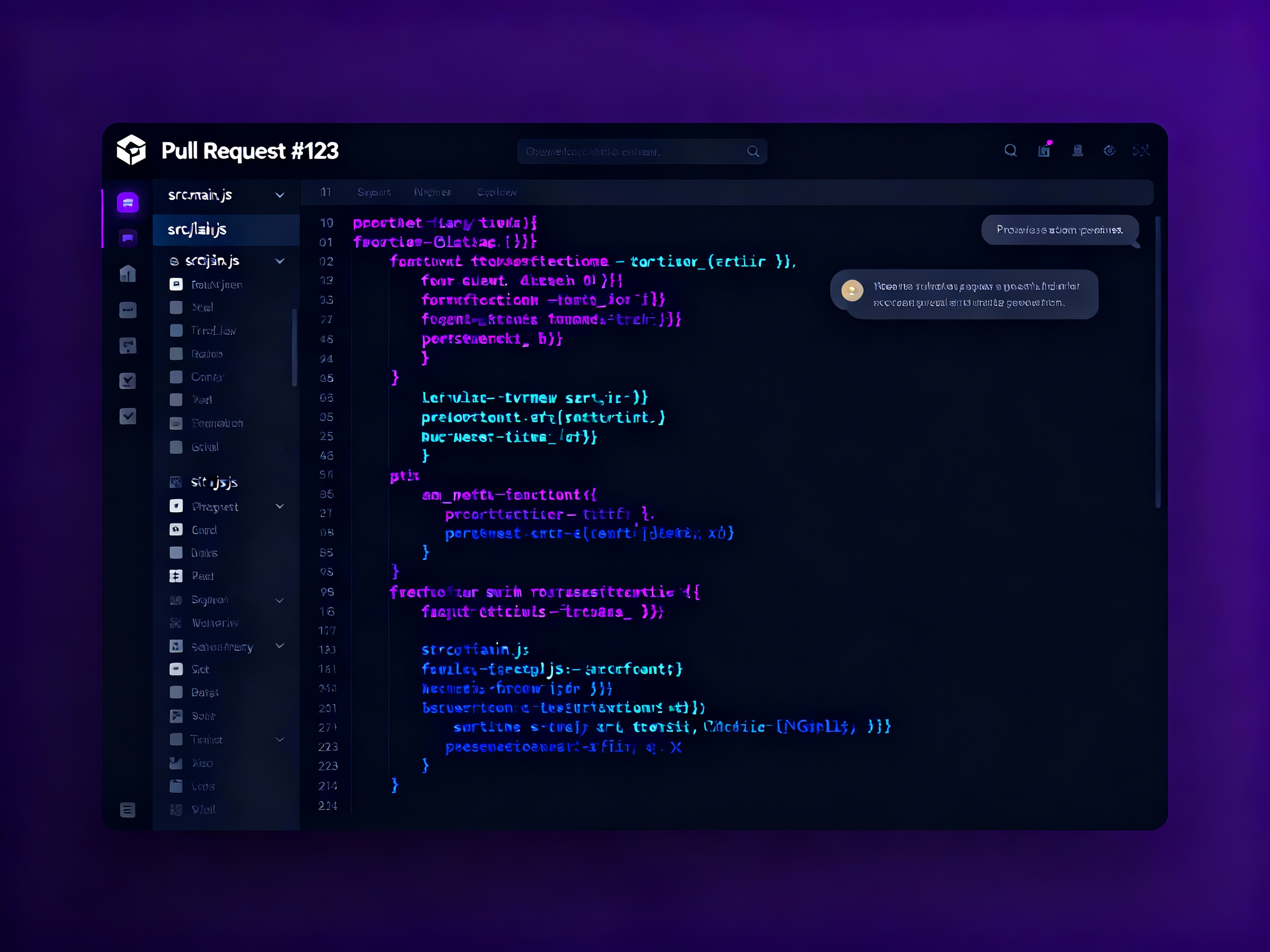Expand the src.main.js dropdown chevron
Viewport: 1270px width, 952px height.
point(279,195)
